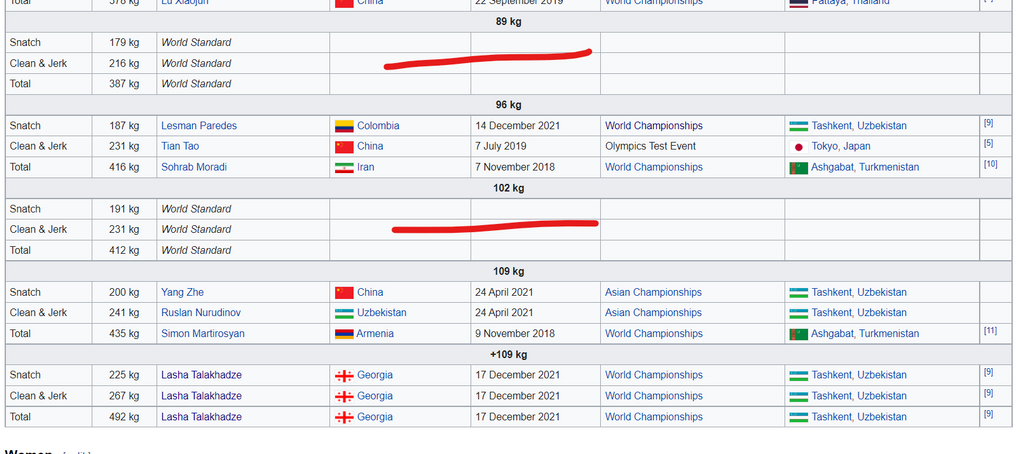Open the Tian Tao link
Screen dimensions: 1024x454
pyautogui.click(x=180, y=147)
